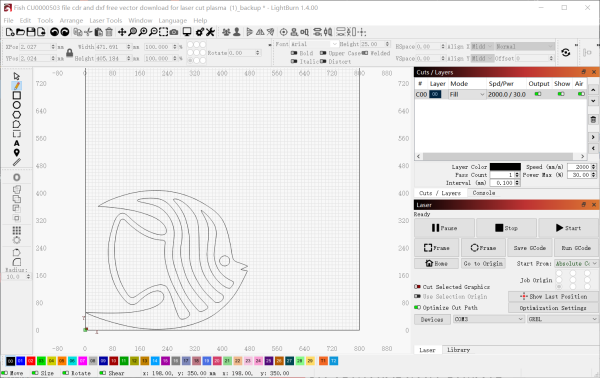
Task: Toggle the Shear switch in status bar
Action: [x=103, y=373]
